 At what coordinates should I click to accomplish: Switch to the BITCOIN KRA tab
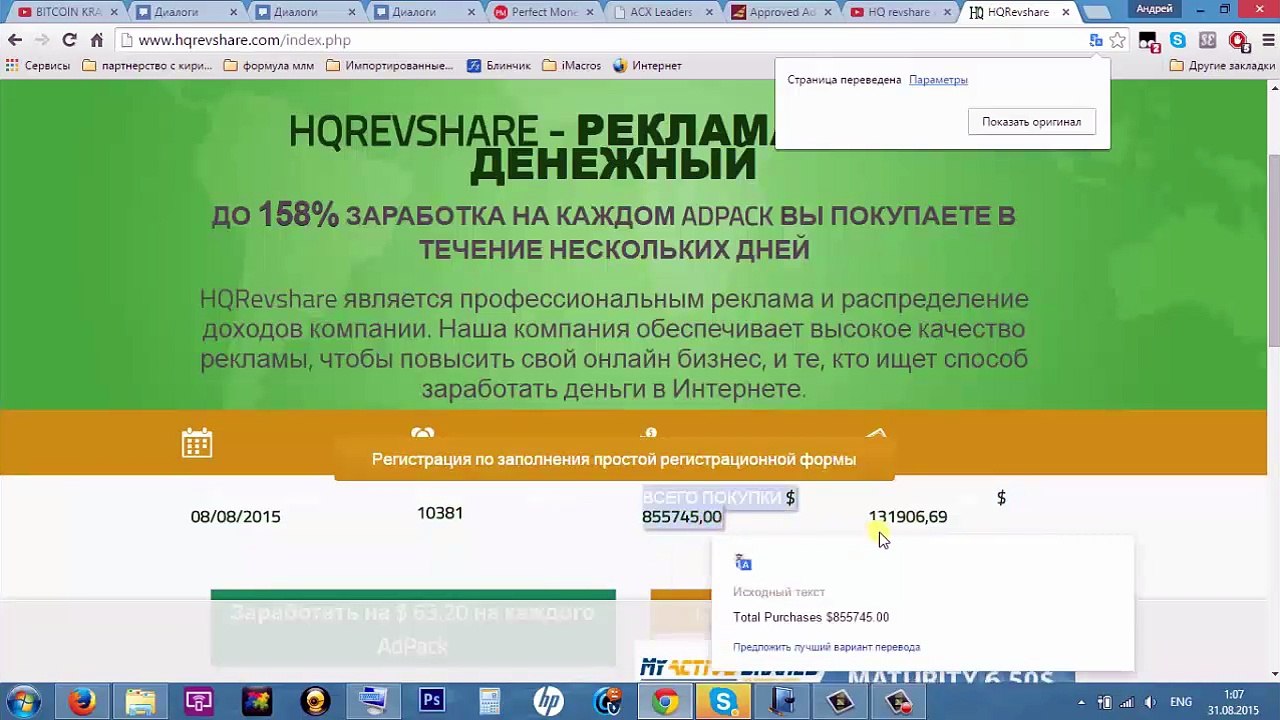(x=68, y=12)
